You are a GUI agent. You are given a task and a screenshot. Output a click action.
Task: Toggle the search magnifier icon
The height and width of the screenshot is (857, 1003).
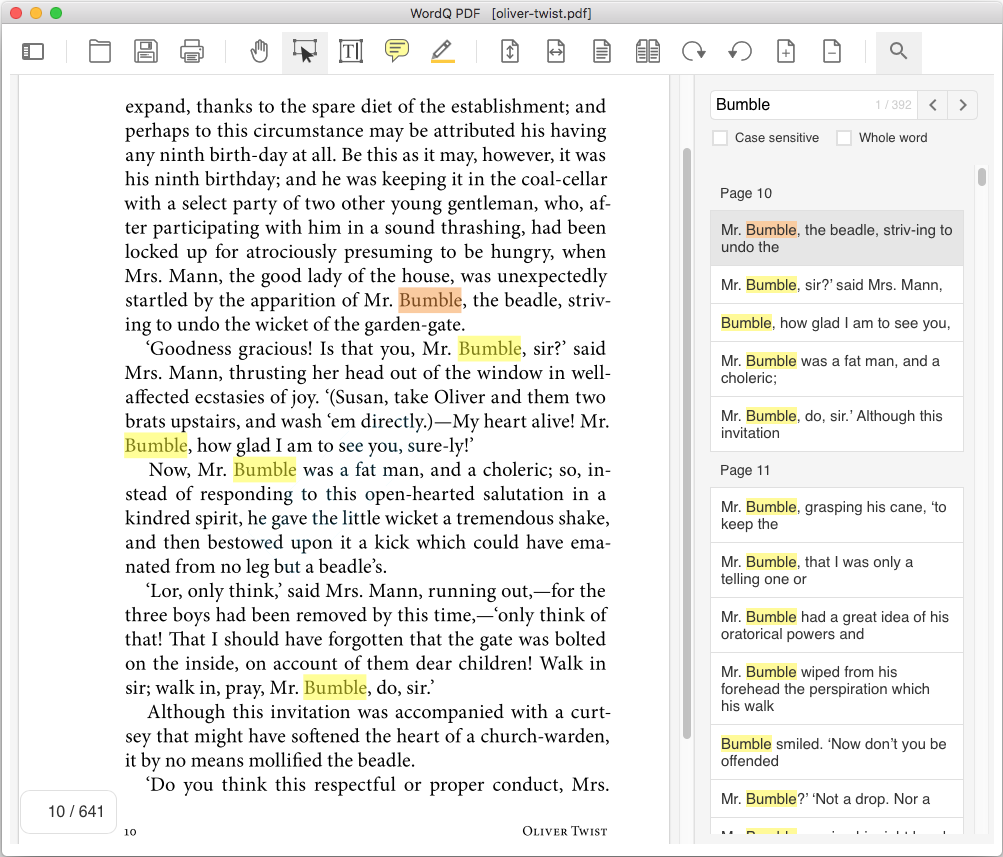click(899, 51)
